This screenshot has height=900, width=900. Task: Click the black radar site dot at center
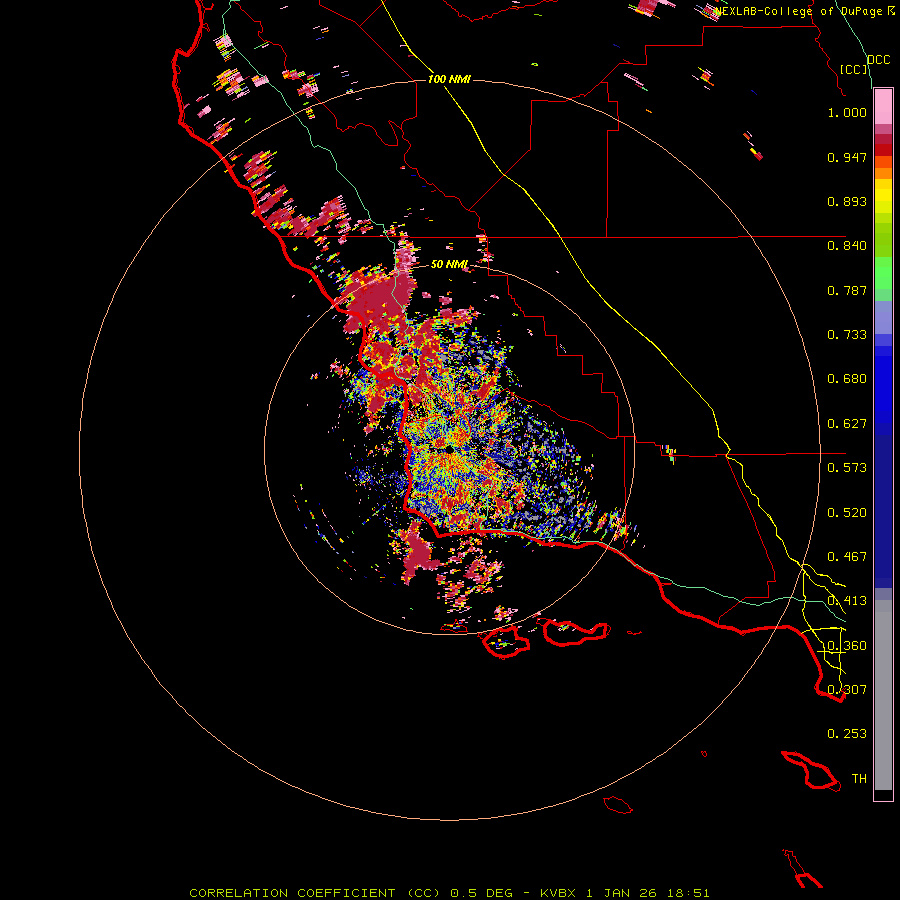[449, 450]
